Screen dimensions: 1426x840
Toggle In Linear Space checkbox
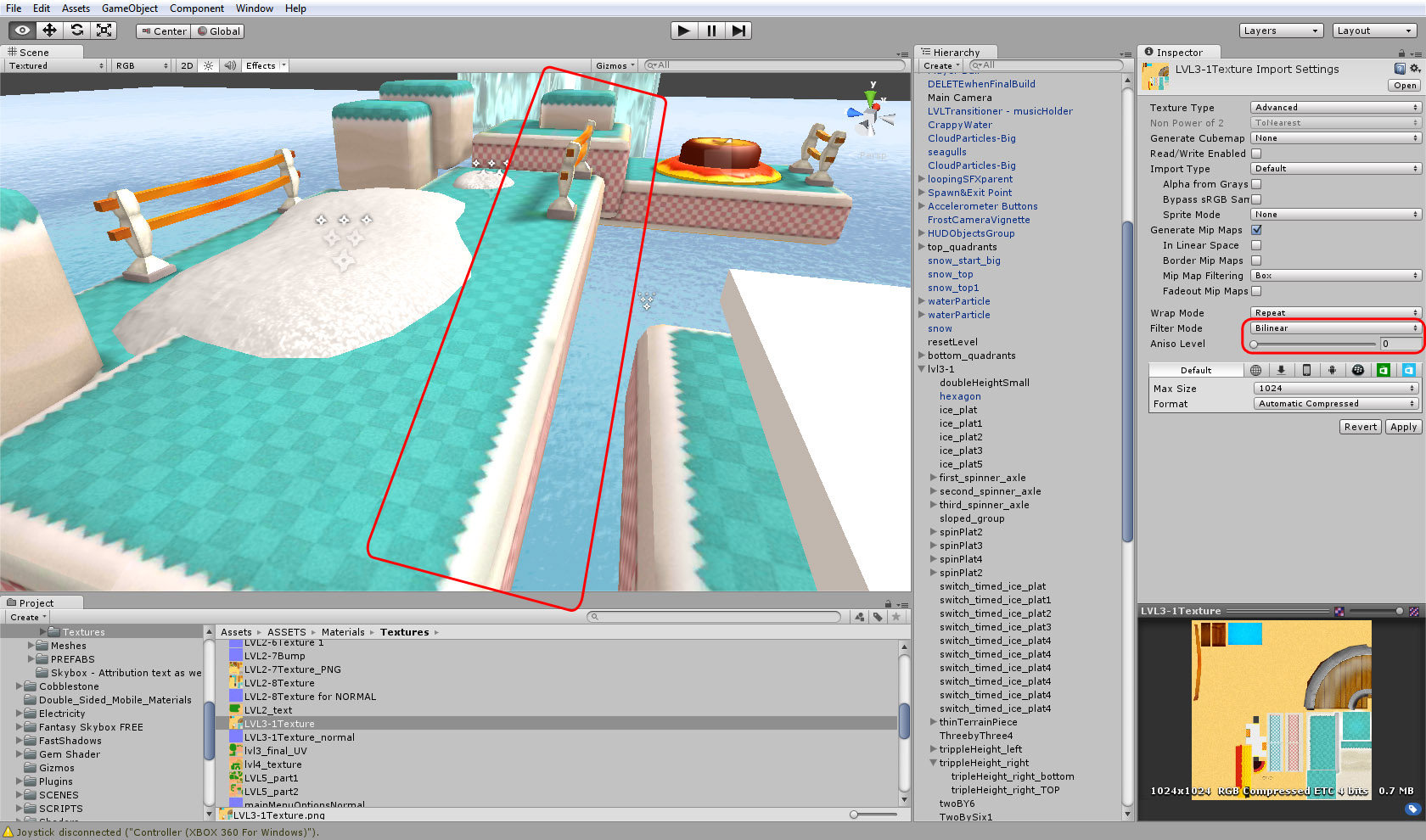(x=1256, y=245)
